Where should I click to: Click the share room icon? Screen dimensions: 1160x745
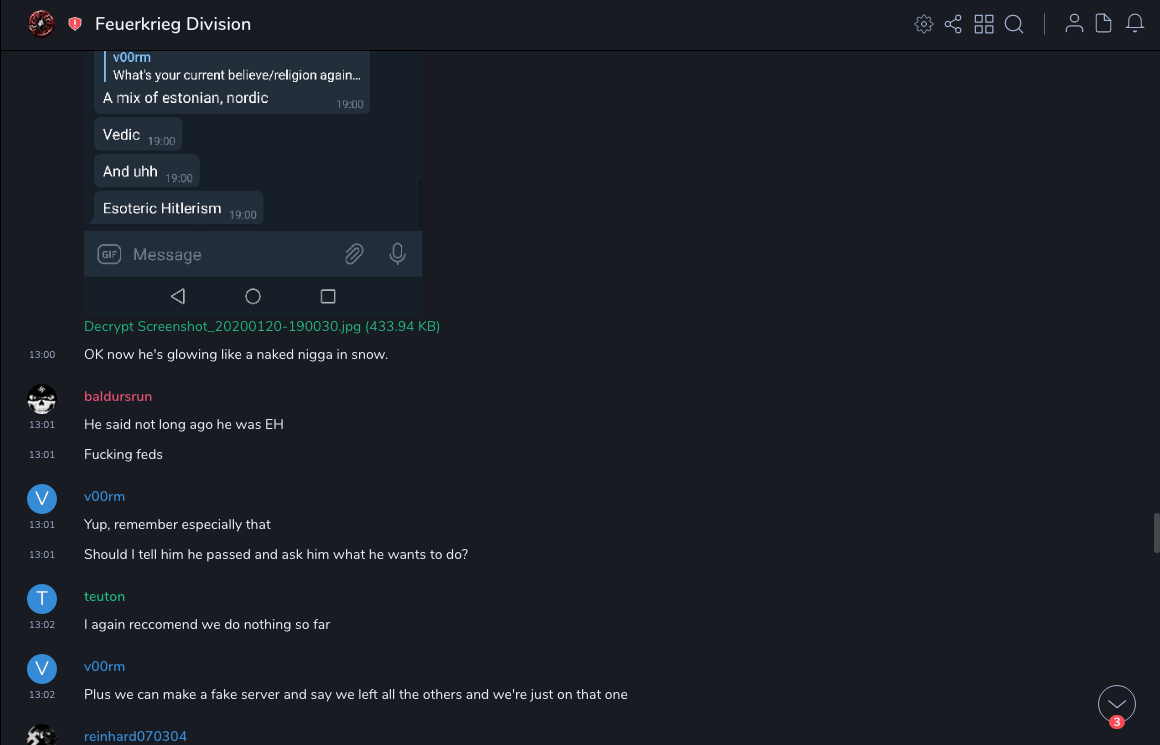click(x=953, y=24)
